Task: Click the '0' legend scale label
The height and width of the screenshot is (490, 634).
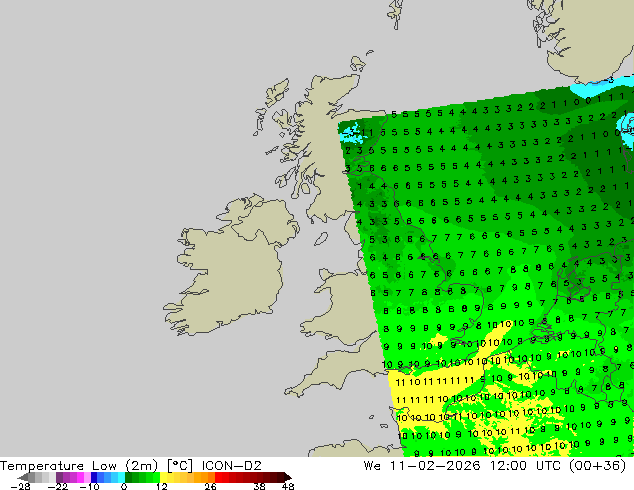Action: [124, 486]
